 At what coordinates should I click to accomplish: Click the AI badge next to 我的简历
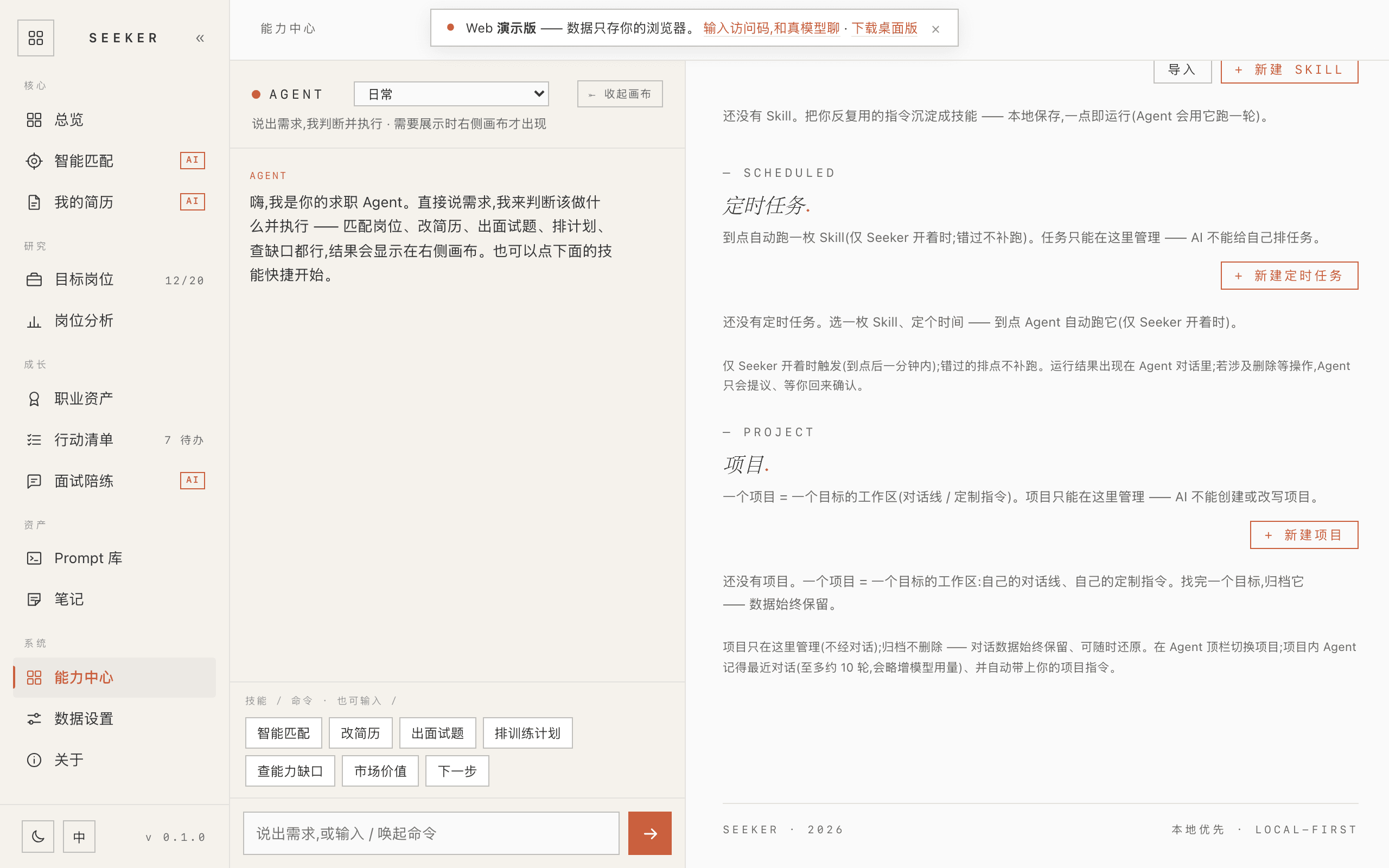click(x=192, y=201)
